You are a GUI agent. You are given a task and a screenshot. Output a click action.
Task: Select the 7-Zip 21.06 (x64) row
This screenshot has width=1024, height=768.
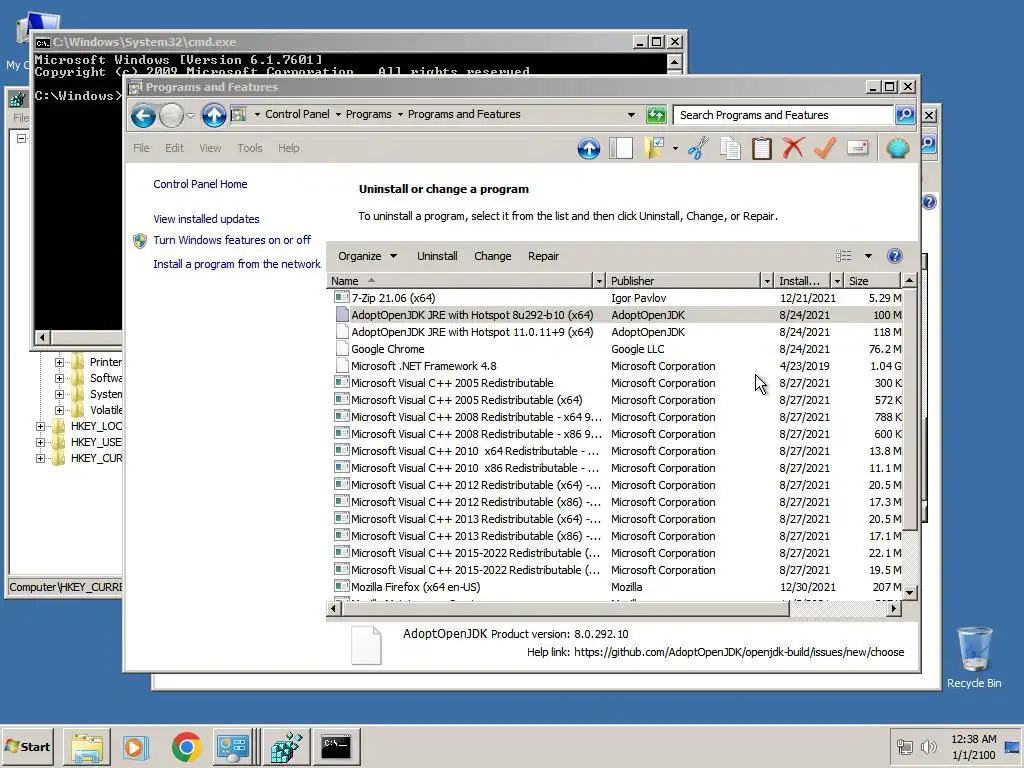(617, 298)
